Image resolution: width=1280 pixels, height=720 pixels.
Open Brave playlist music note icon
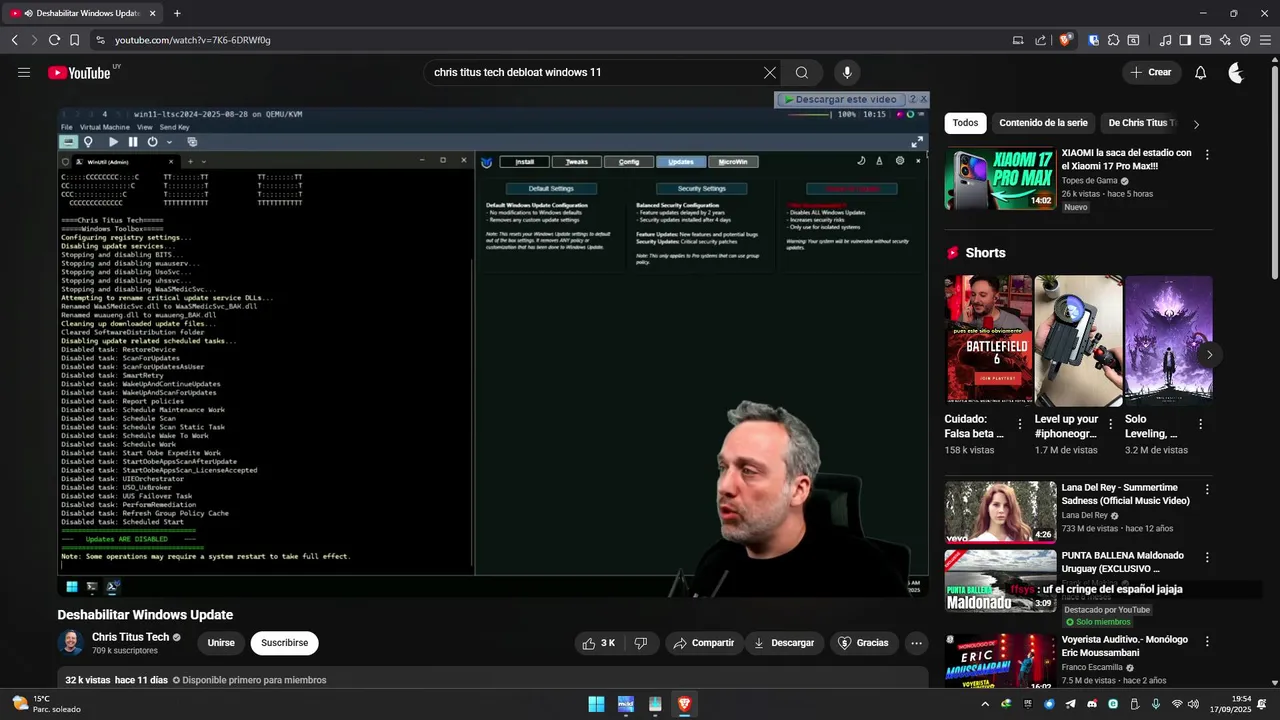[1165, 40]
